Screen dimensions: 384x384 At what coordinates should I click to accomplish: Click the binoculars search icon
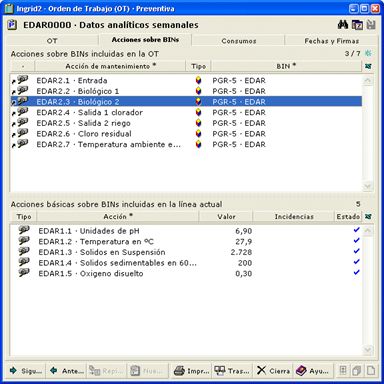tap(343, 24)
